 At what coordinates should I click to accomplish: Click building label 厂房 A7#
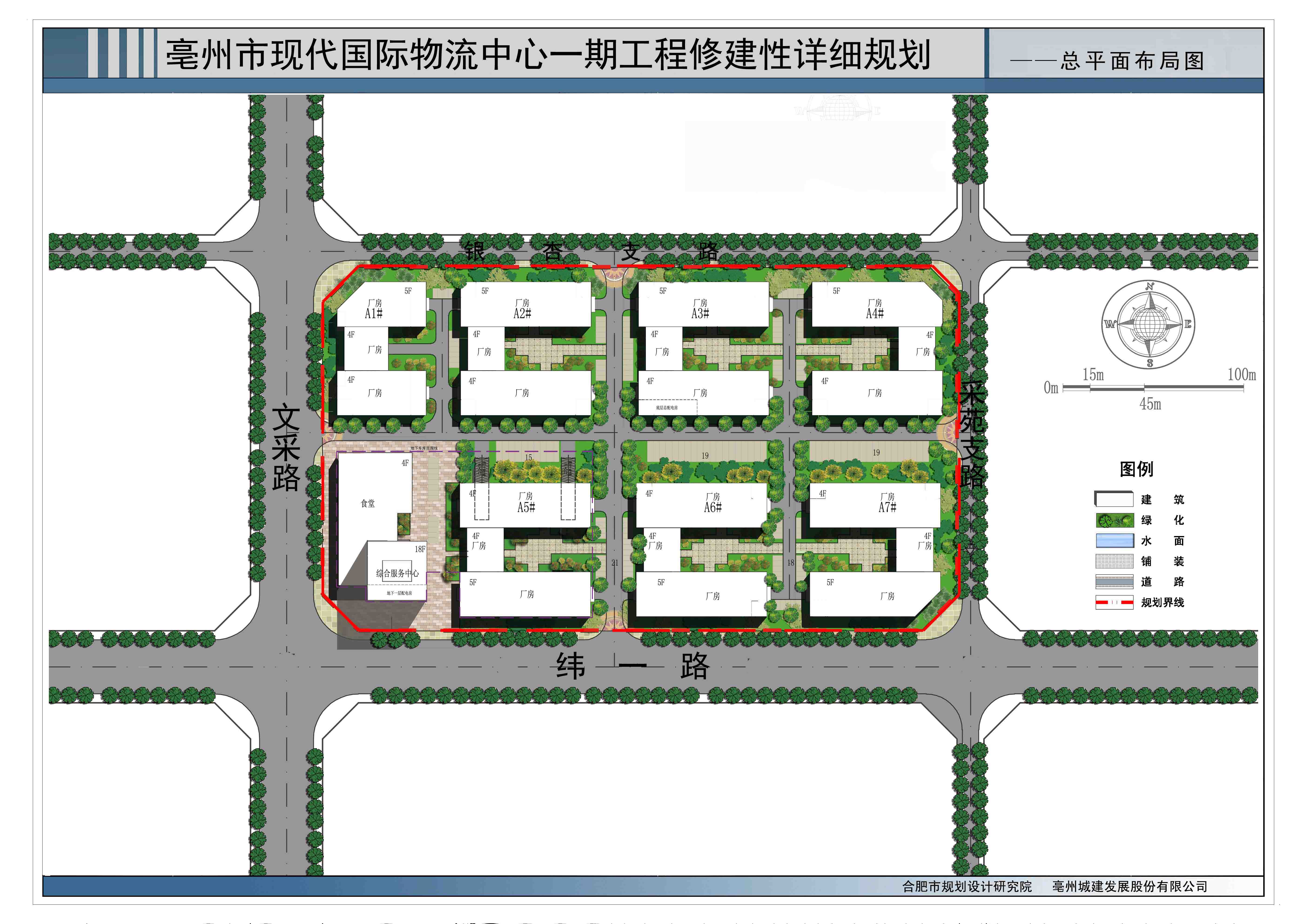click(887, 502)
